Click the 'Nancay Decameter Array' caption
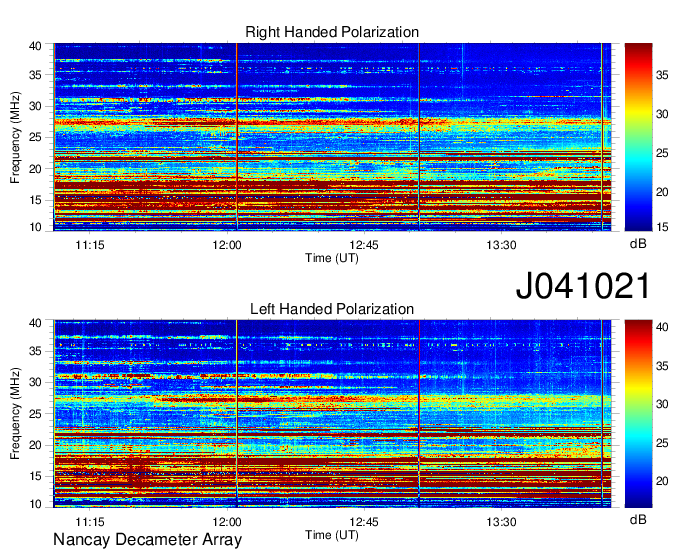The image size is (680, 552). coord(147,540)
